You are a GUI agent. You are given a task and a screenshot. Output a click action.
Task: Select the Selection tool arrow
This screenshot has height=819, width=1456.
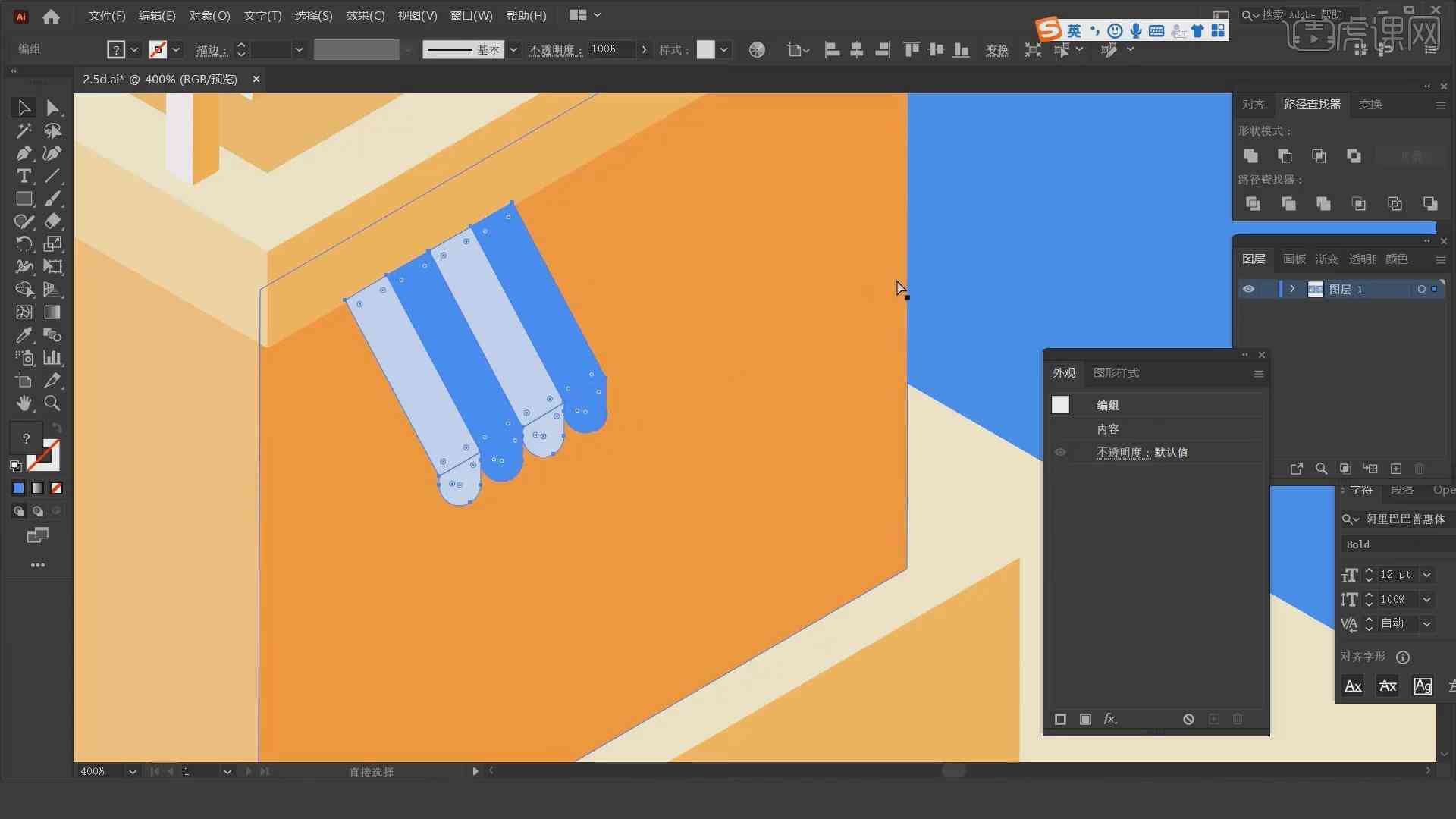tap(24, 108)
